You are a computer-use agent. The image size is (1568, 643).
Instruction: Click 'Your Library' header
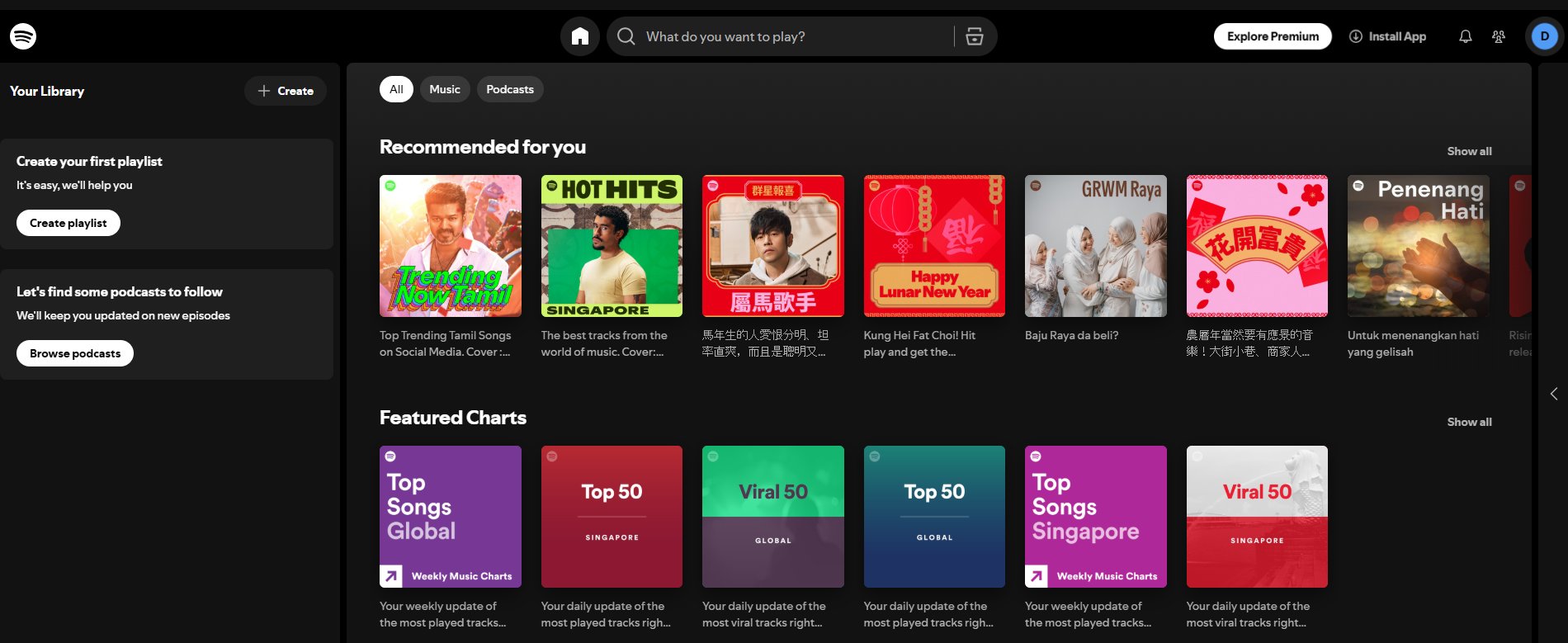pyautogui.click(x=47, y=91)
